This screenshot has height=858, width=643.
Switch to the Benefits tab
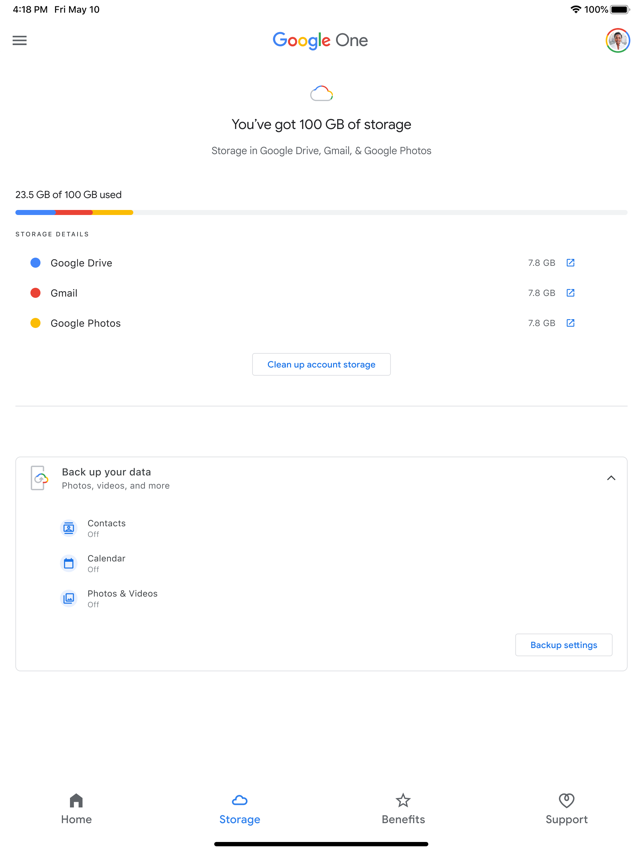click(x=403, y=808)
